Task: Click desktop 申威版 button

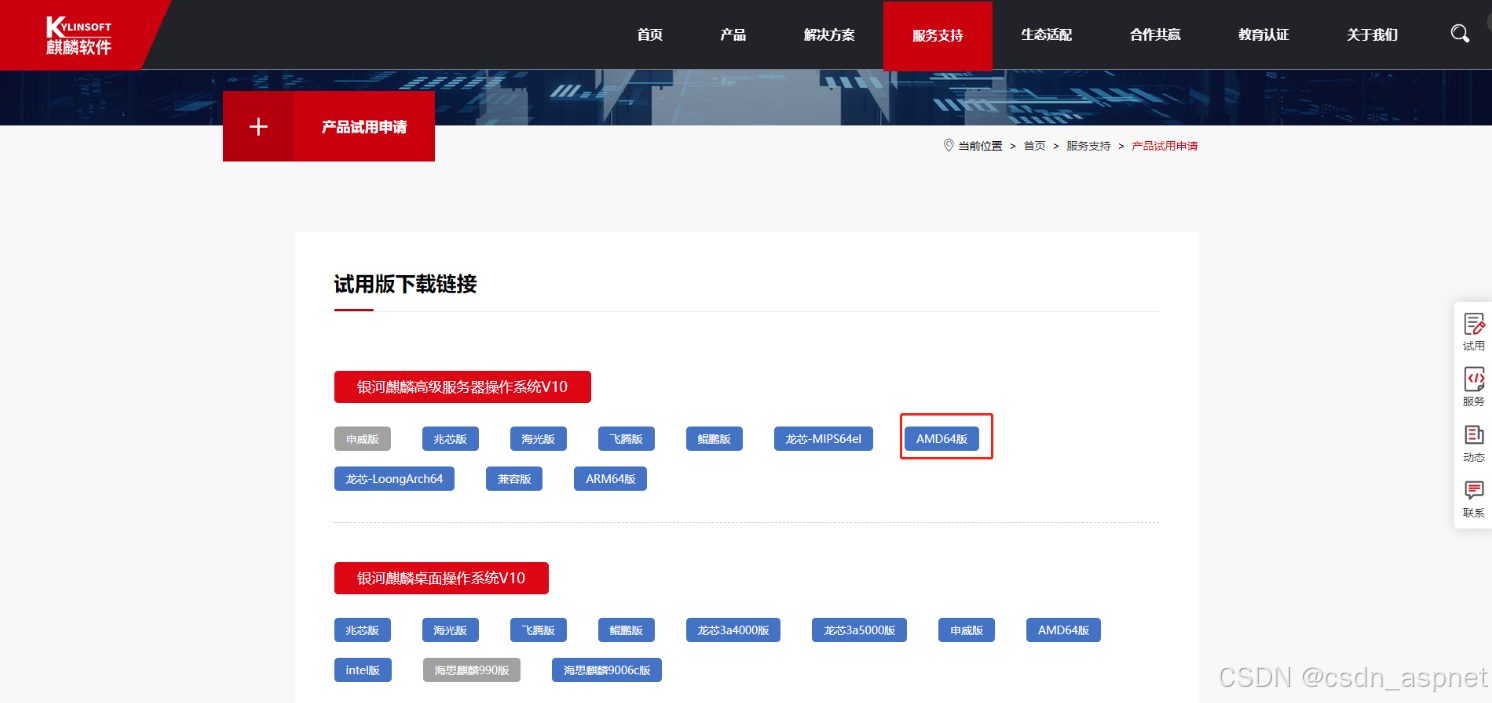Action: click(x=966, y=630)
